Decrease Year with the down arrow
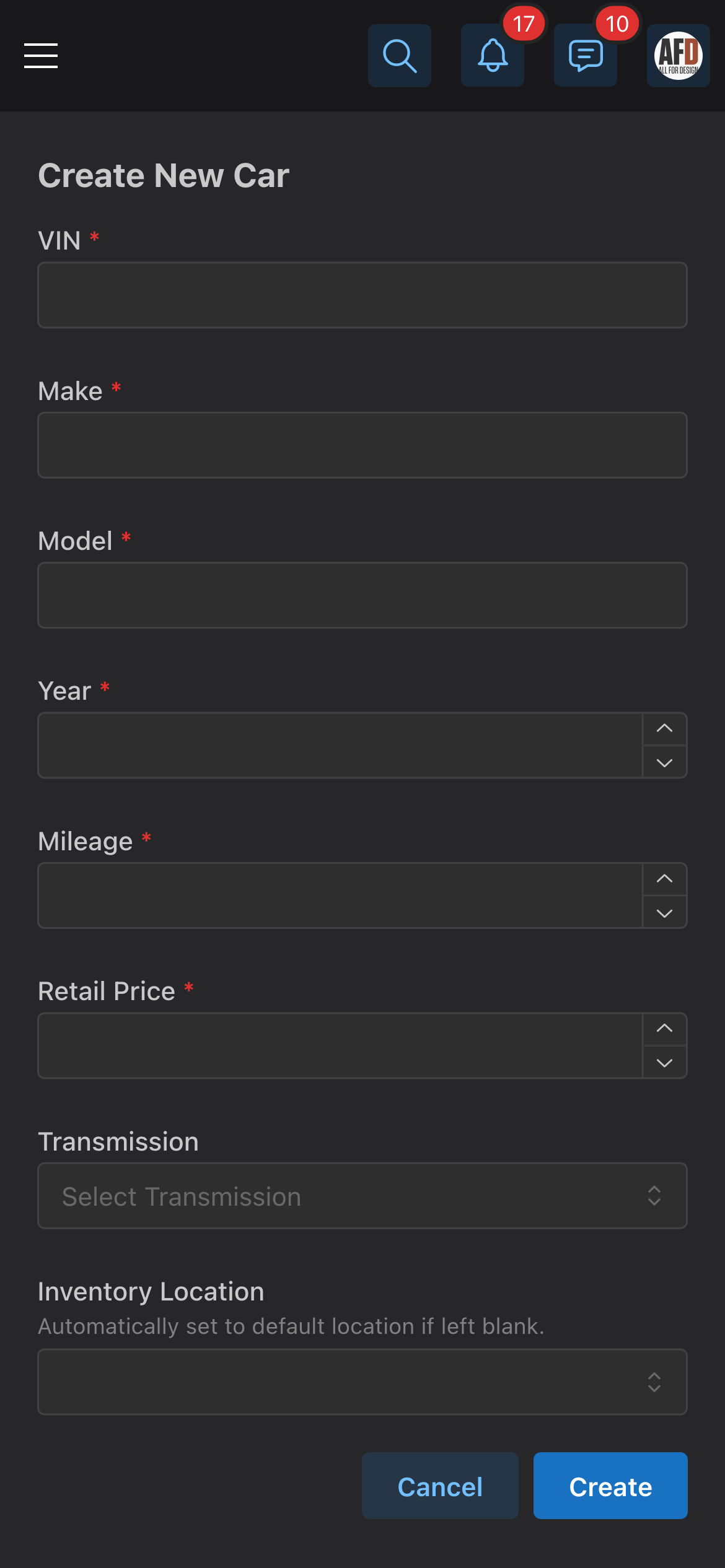This screenshot has width=725, height=1568. click(665, 762)
